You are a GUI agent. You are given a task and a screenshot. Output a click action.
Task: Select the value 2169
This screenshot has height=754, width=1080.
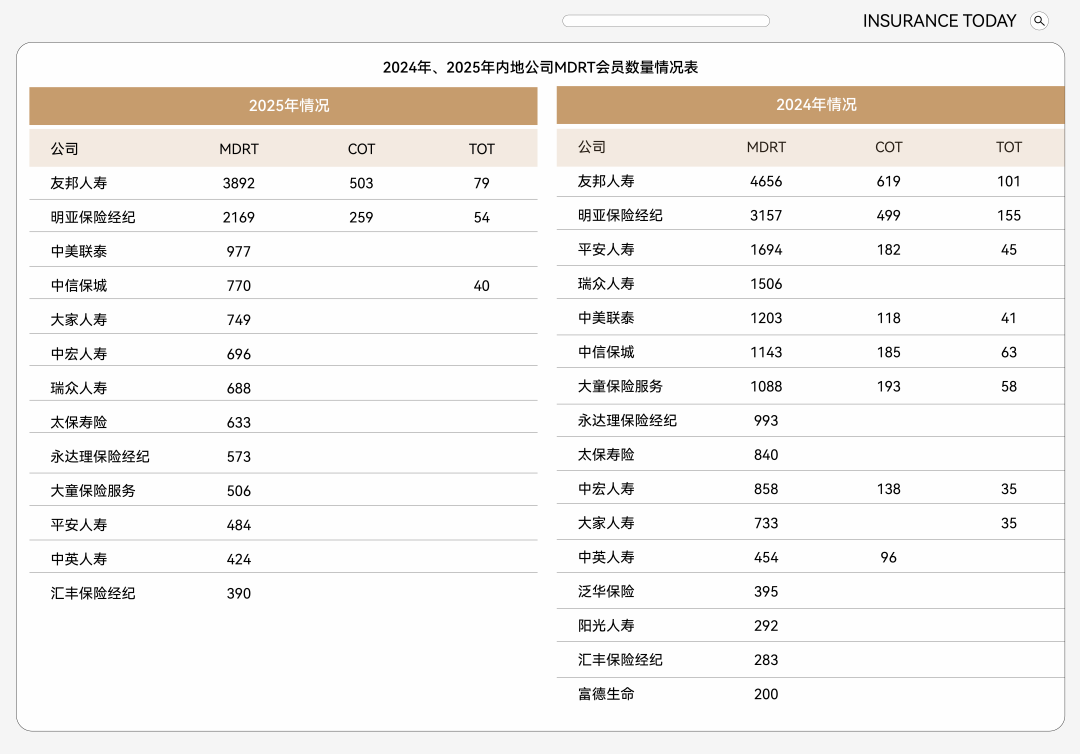pos(239,218)
